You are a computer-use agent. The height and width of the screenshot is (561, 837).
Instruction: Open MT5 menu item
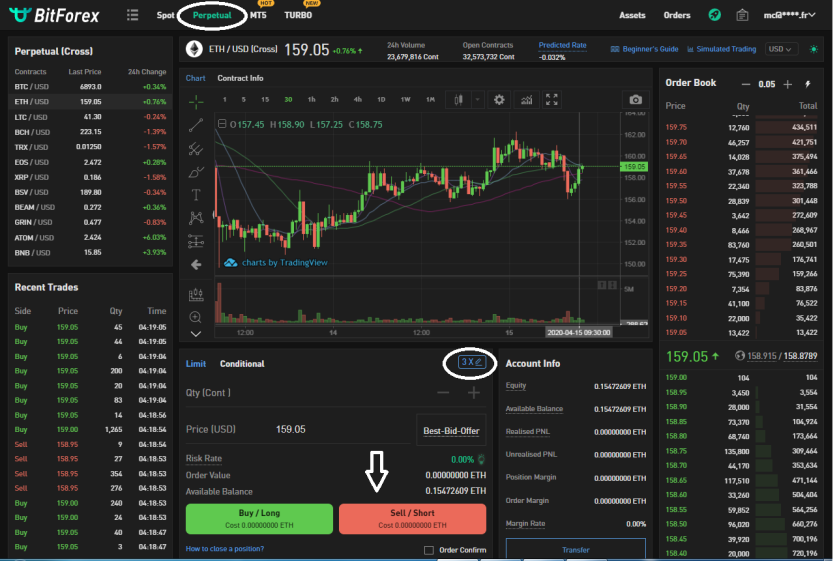coord(258,15)
